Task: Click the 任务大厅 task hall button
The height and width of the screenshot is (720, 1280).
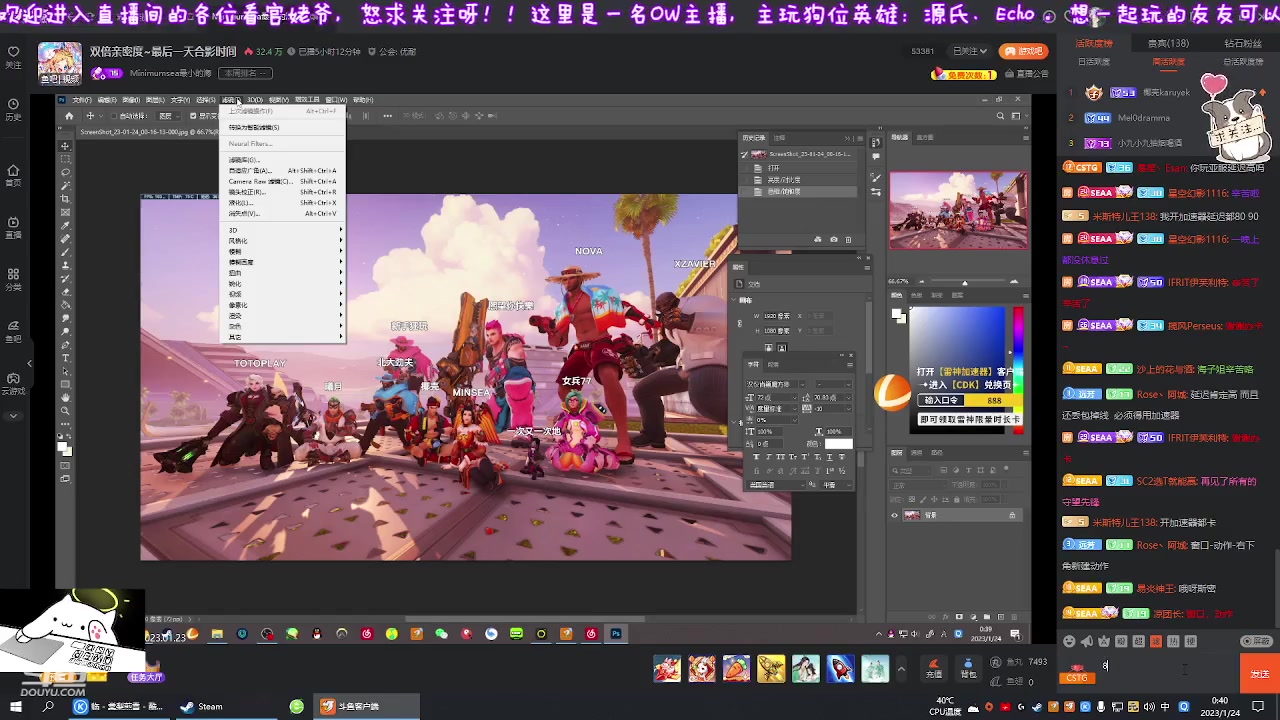Action: pos(146,678)
